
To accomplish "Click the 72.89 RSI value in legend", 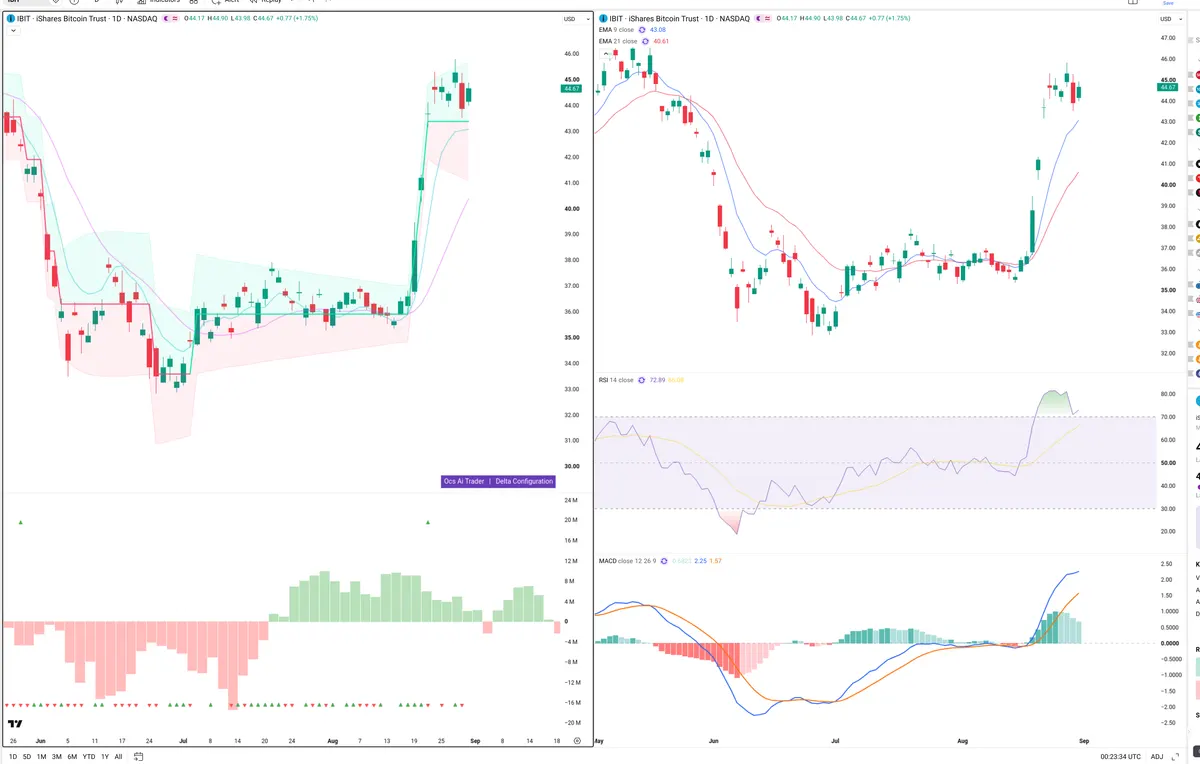I will (x=657, y=380).
